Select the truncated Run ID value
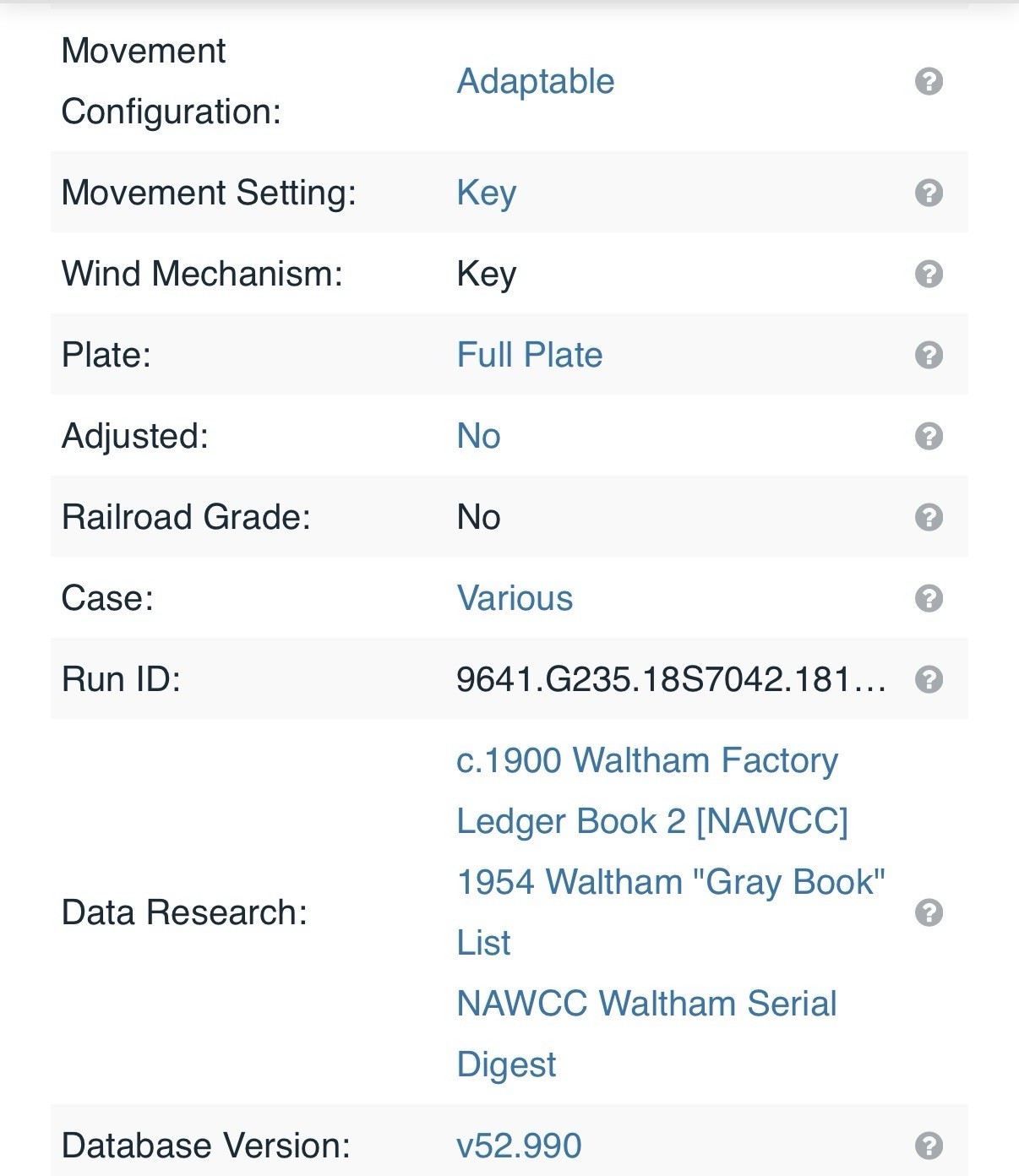The height and width of the screenshot is (1176, 1019). point(672,679)
